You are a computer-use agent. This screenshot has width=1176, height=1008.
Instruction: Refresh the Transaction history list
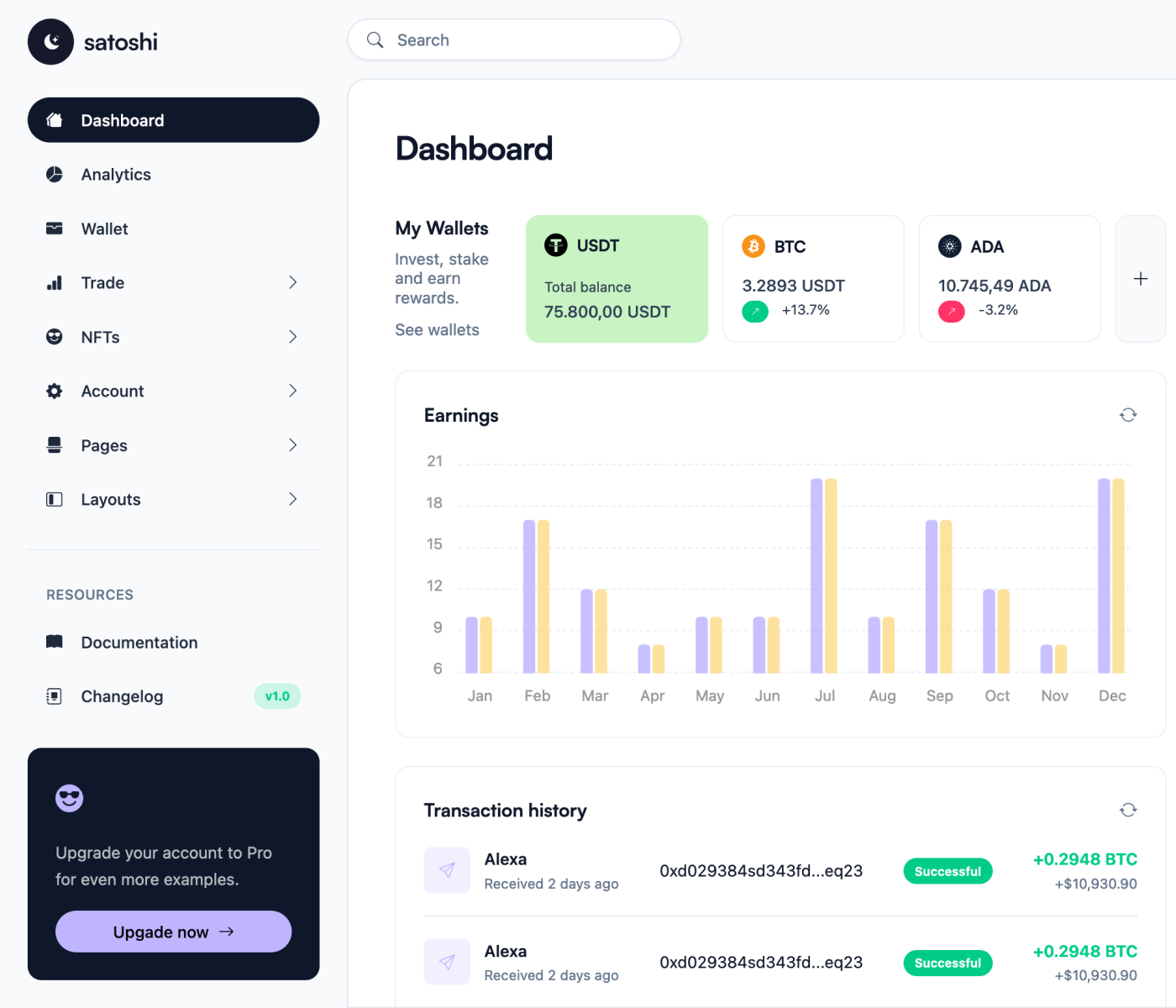click(x=1128, y=810)
